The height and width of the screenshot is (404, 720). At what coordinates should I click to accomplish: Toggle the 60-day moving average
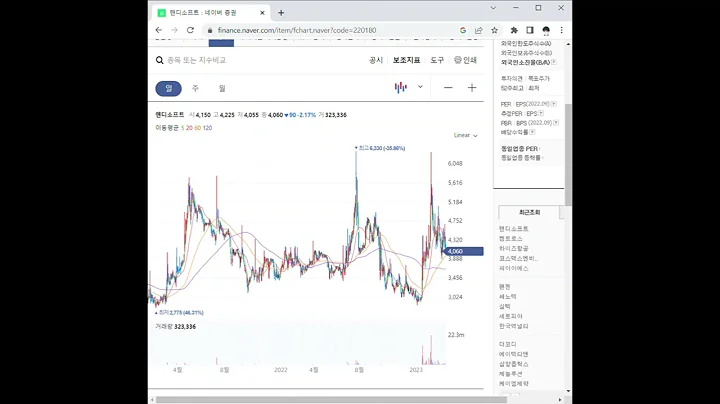pyautogui.click(x=197, y=128)
